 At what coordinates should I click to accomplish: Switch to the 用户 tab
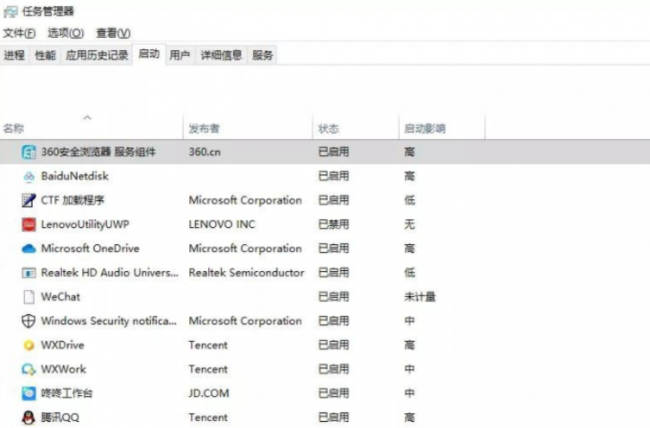coord(180,55)
